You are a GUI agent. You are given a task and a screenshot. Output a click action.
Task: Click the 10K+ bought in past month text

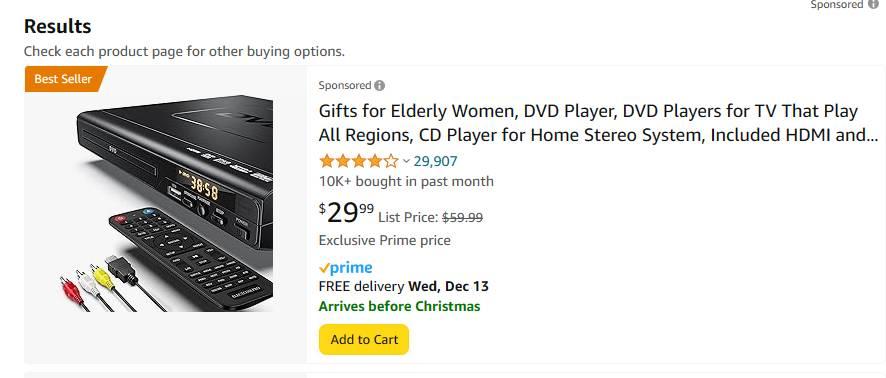(x=406, y=181)
